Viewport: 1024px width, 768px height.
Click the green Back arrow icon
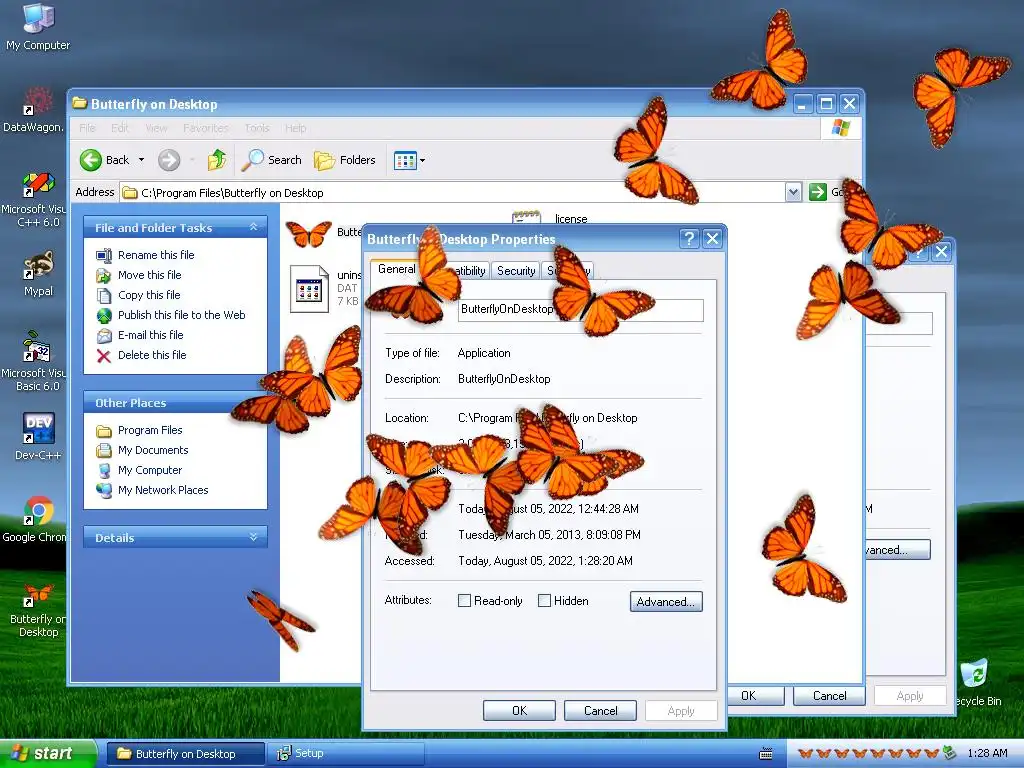pyautogui.click(x=91, y=160)
